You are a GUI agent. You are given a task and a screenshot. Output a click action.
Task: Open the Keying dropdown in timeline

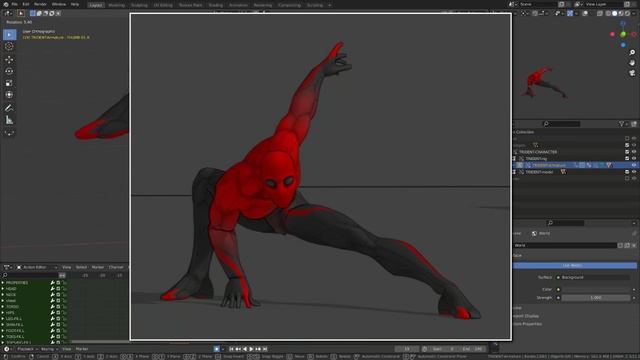coord(49,349)
